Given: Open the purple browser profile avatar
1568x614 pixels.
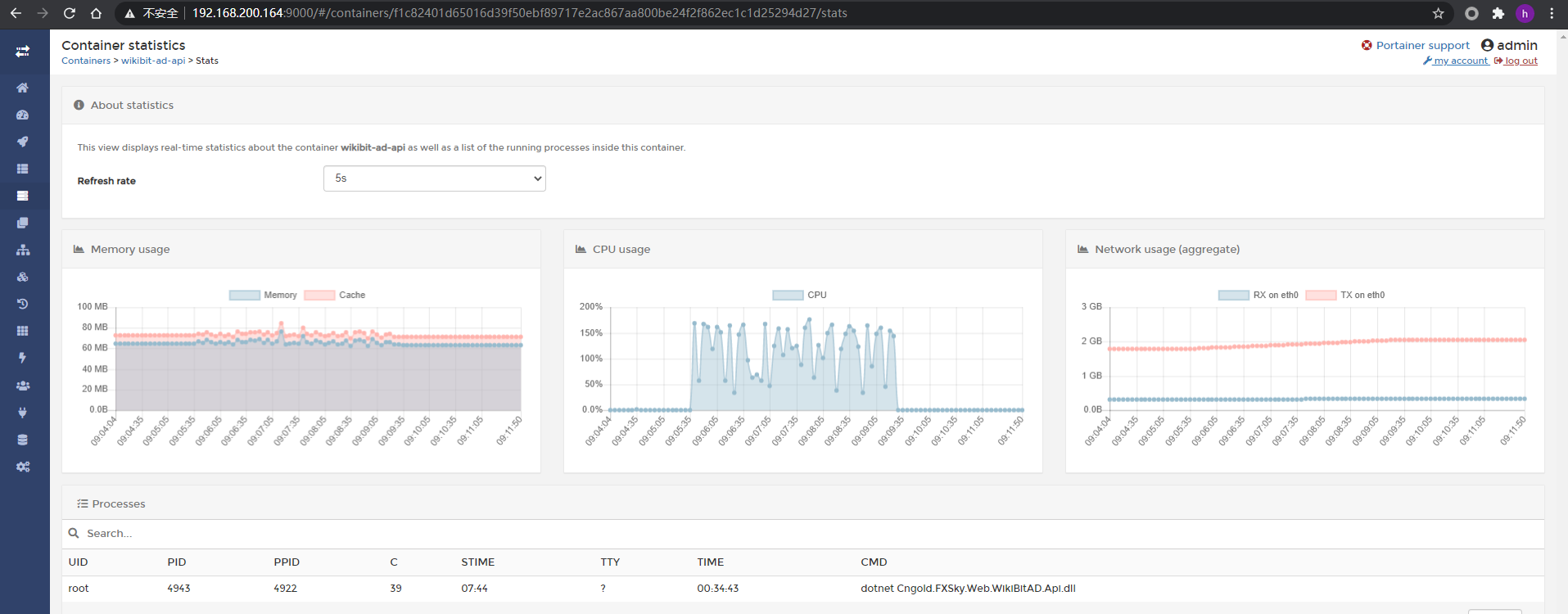Looking at the screenshot, I should pyautogui.click(x=1525, y=13).
